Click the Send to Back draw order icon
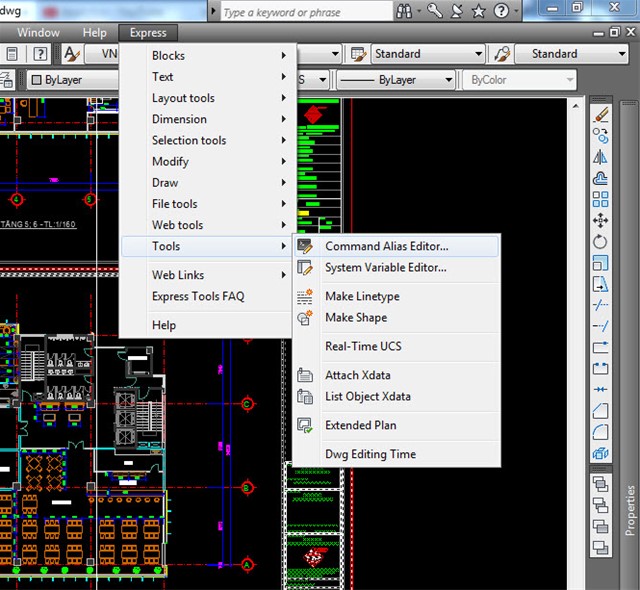Viewport: 640px width, 590px height. 600,506
